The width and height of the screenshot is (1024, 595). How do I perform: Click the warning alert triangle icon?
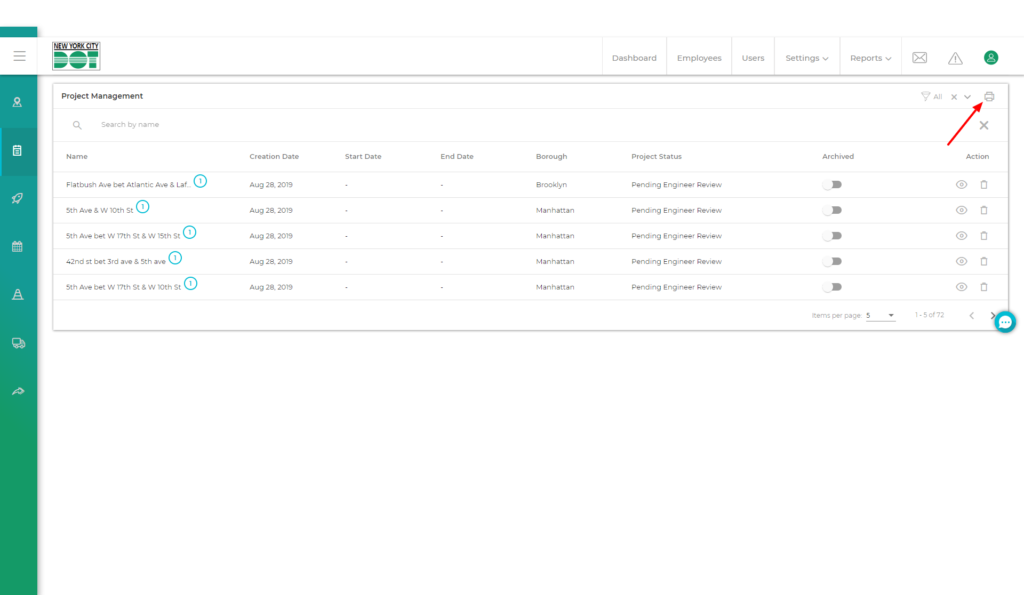coord(955,58)
